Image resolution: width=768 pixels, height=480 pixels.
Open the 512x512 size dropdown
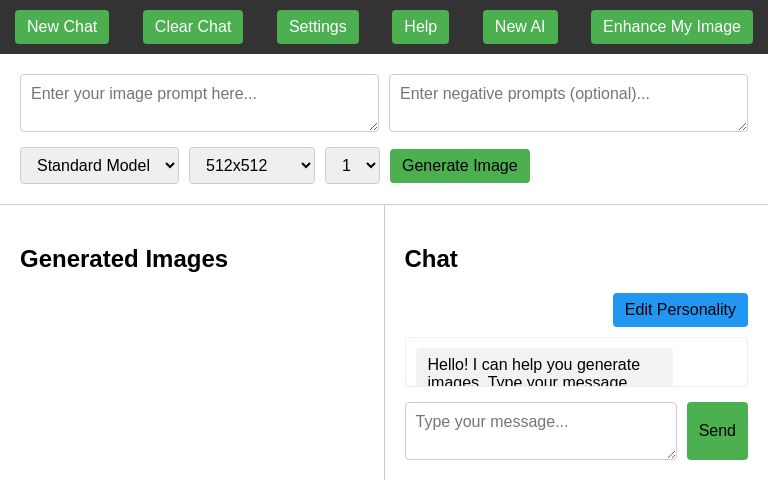pyautogui.click(x=251, y=166)
